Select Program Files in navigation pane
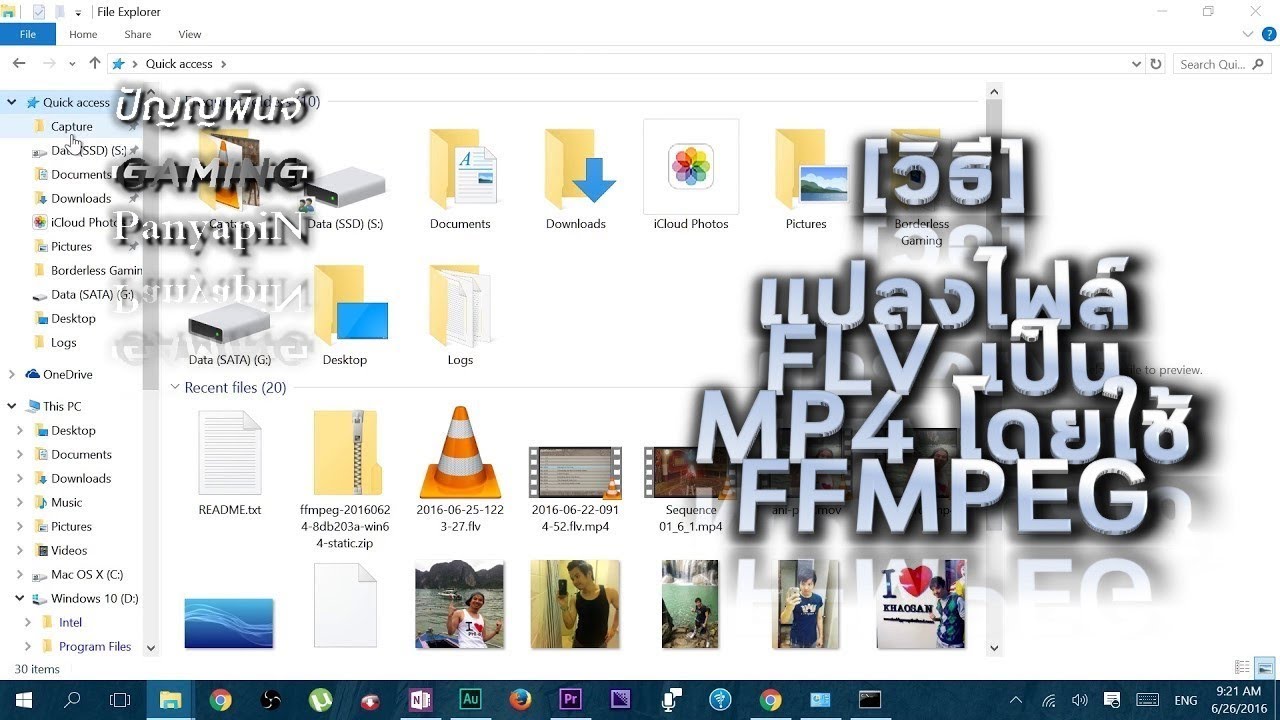The image size is (1280, 720). click(x=95, y=646)
